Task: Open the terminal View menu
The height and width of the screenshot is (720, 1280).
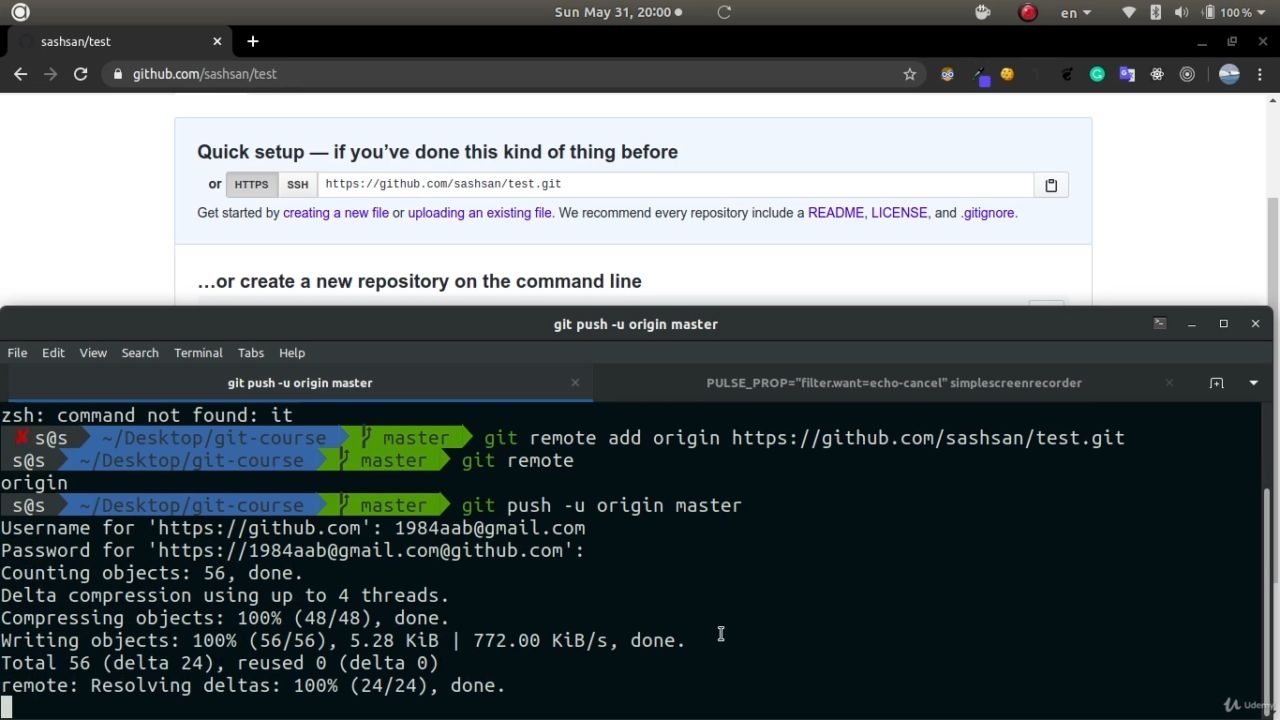Action: click(x=93, y=353)
